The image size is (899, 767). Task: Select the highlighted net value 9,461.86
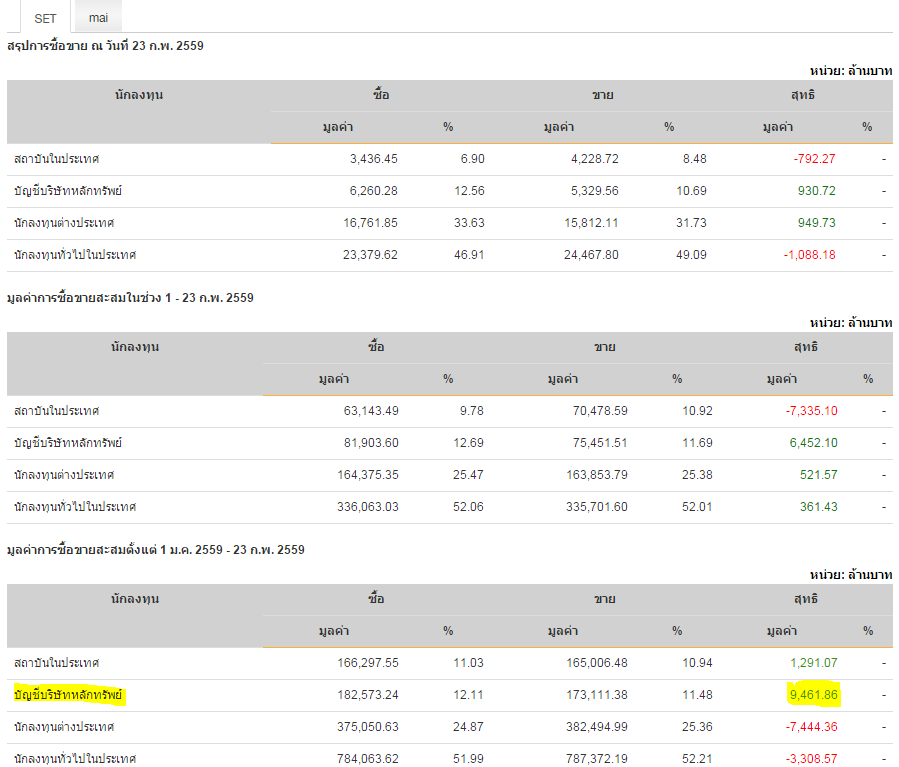tap(812, 695)
